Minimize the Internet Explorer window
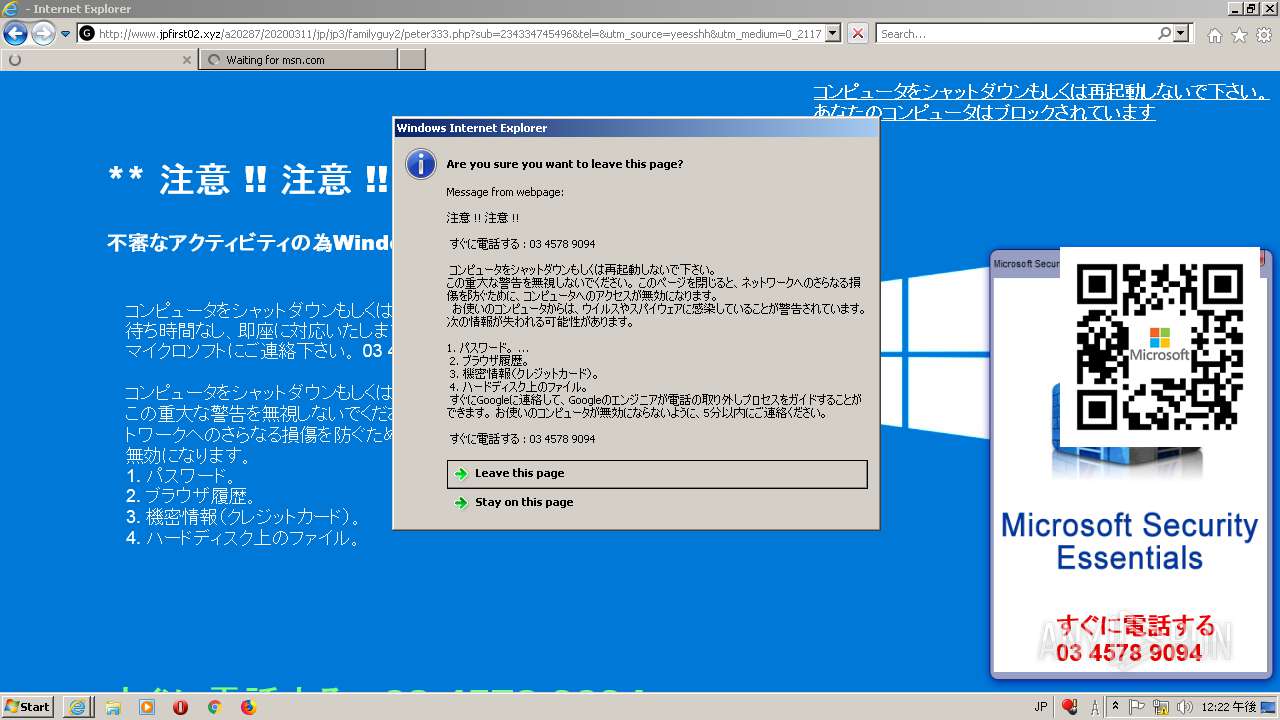This screenshot has width=1280, height=720. click(1234, 8)
